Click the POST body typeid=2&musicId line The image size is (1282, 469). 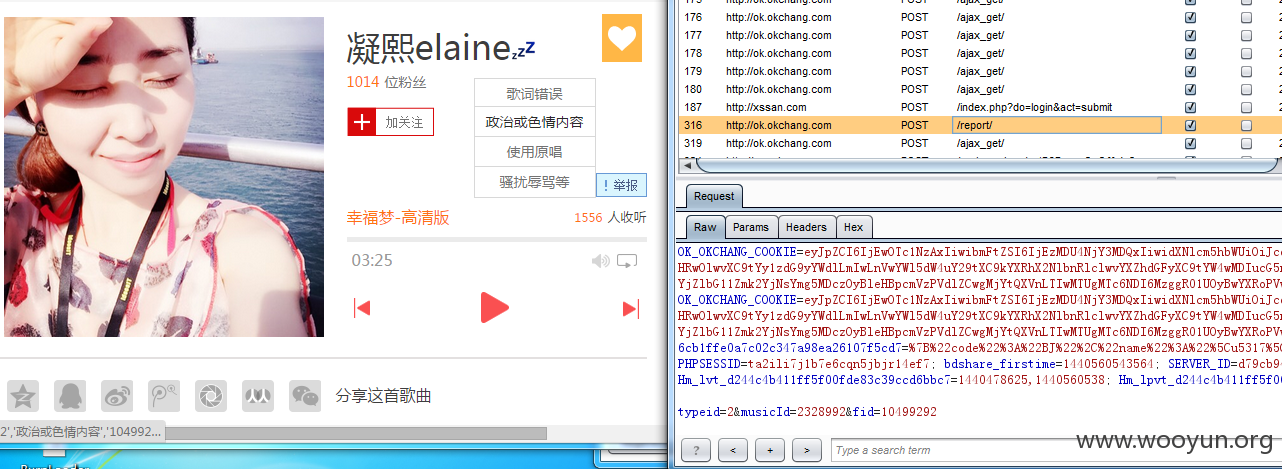pyautogui.click(x=807, y=412)
